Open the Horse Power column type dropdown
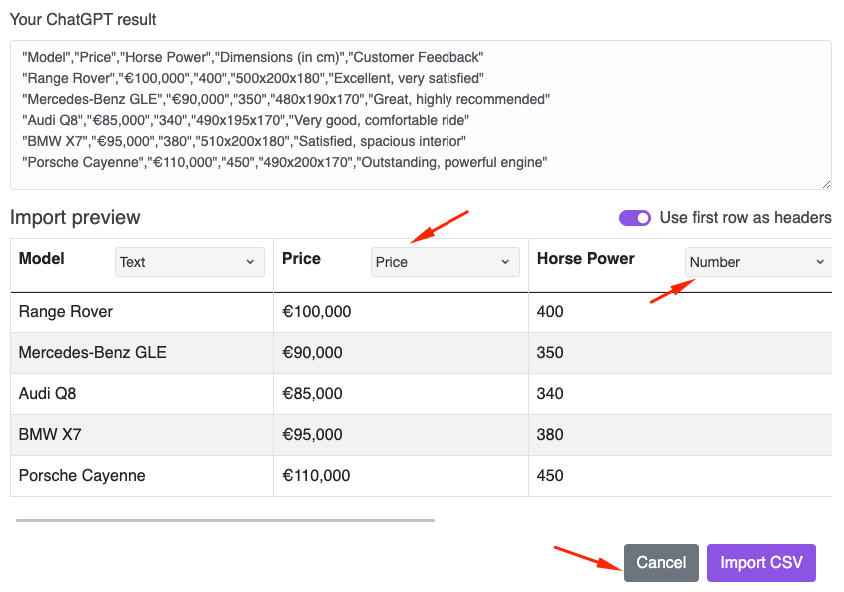844x592 pixels. (x=758, y=262)
